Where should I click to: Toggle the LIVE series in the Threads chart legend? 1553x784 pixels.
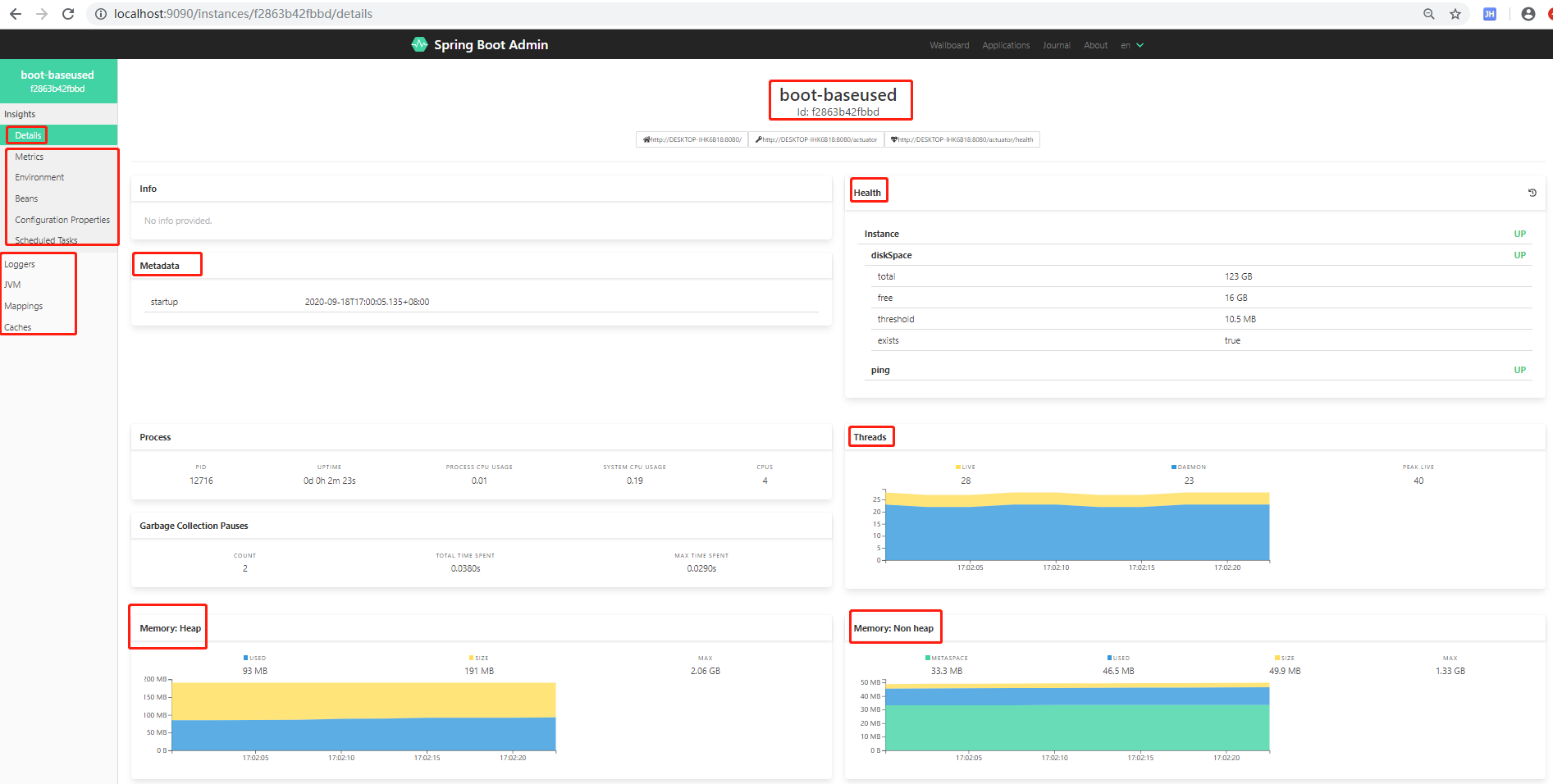coord(965,467)
